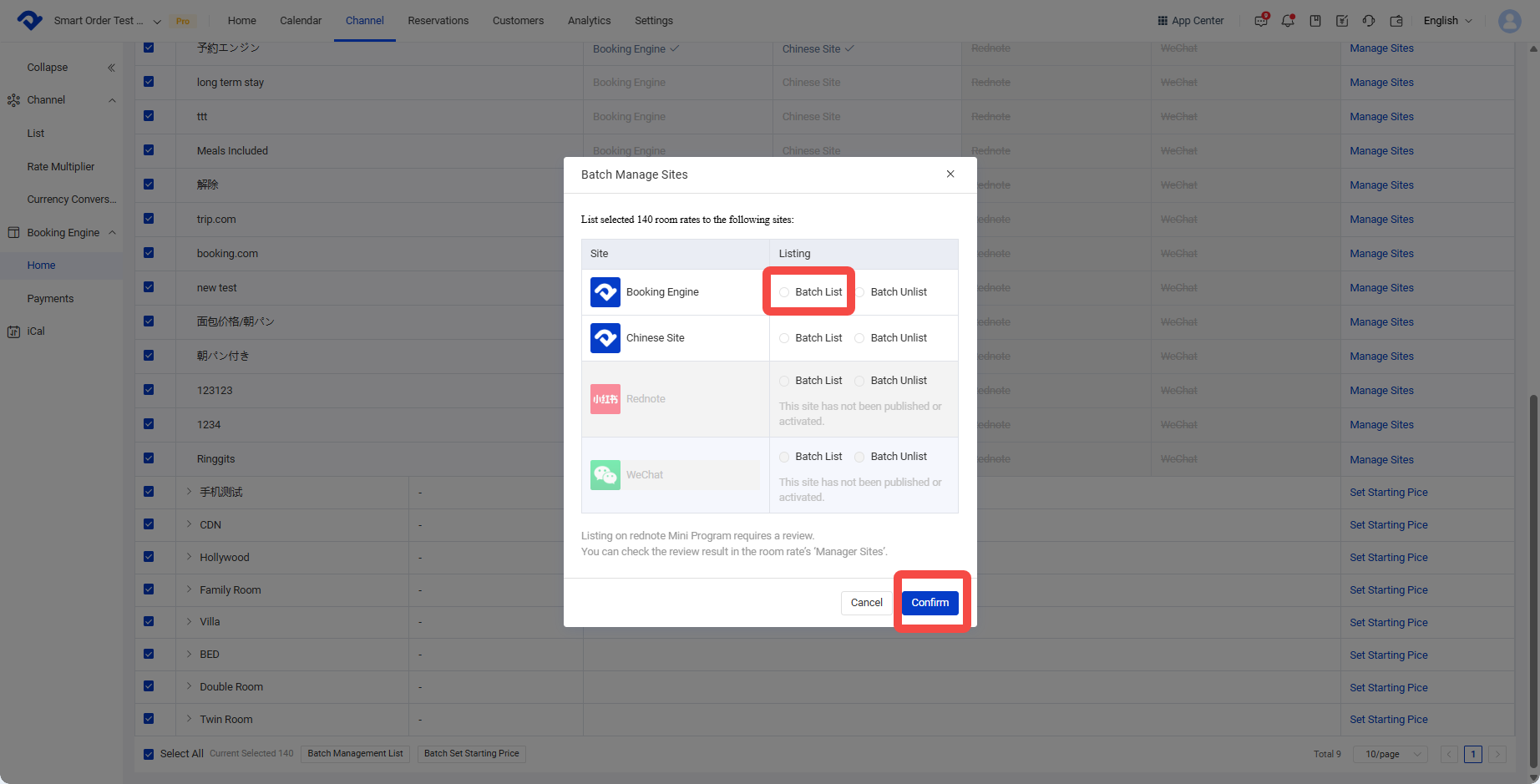Image resolution: width=1540 pixels, height=784 pixels.
Task: Click Manage Sites for booking.com row
Action: coord(1381,254)
